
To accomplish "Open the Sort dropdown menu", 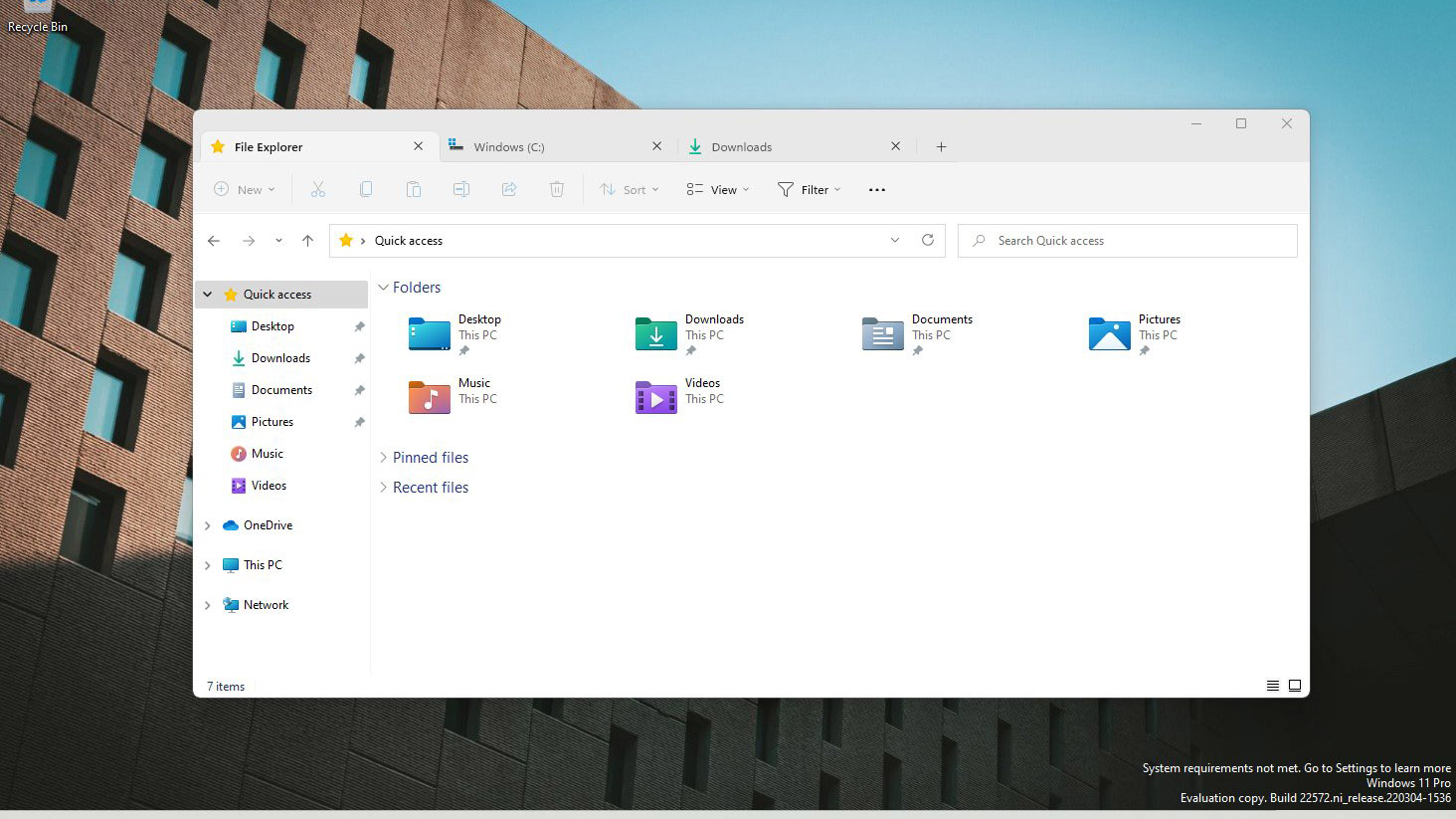I will tap(630, 189).
